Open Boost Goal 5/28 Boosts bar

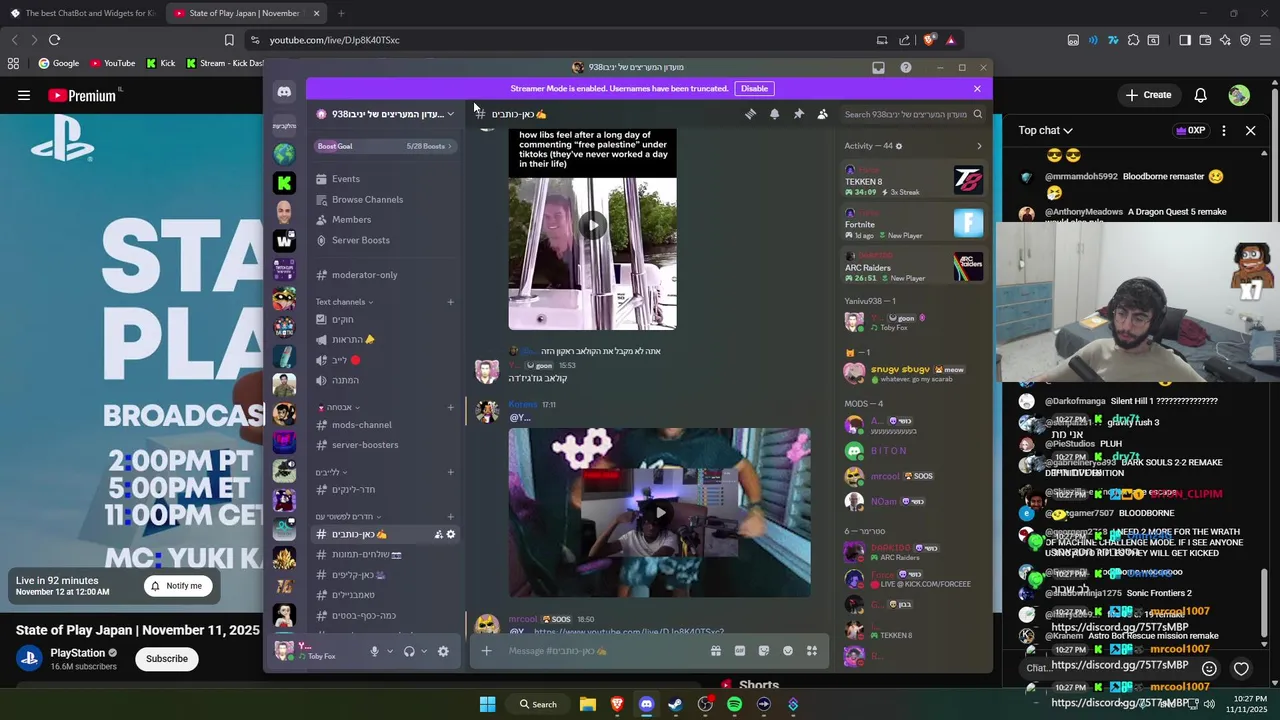pos(385,146)
